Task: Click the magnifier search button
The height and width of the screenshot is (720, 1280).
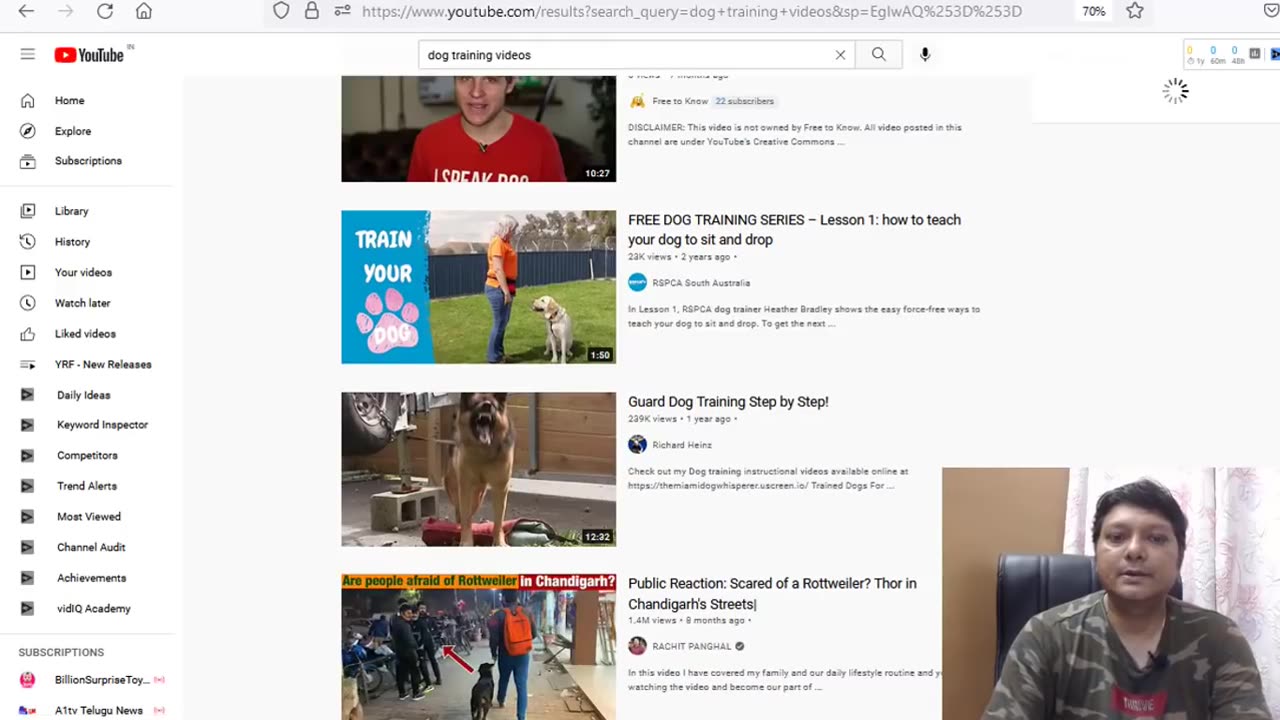Action: click(878, 55)
